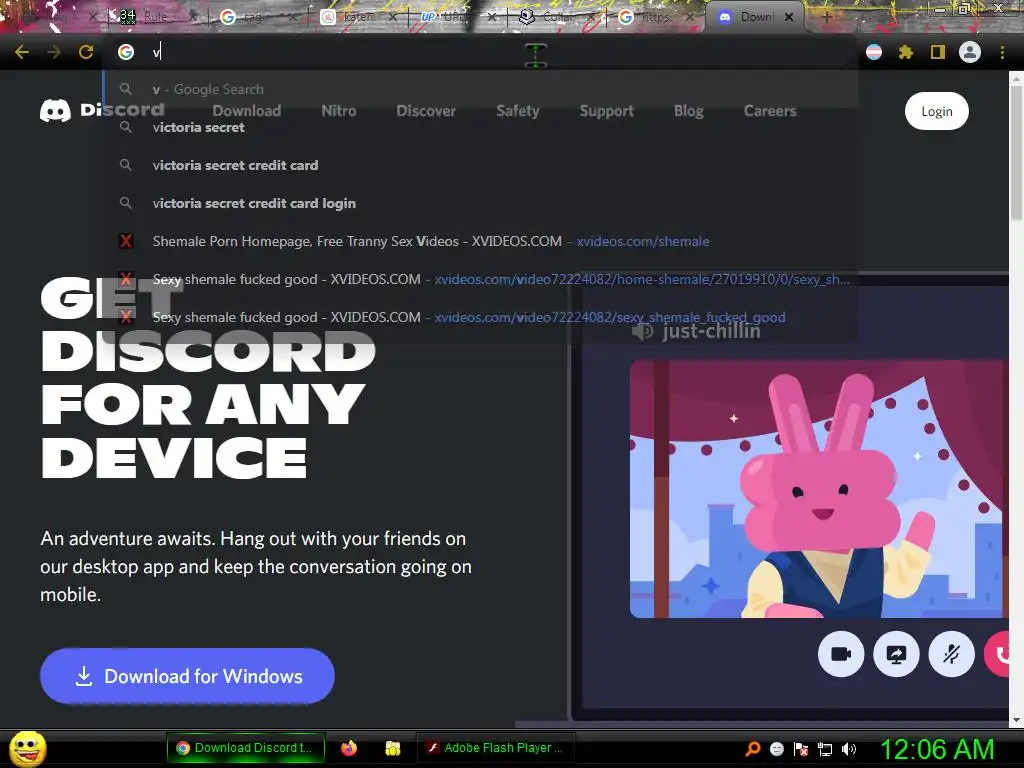Open the Safety nav link
This screenshot has height=768, width=1024.
tap(518, 111)
